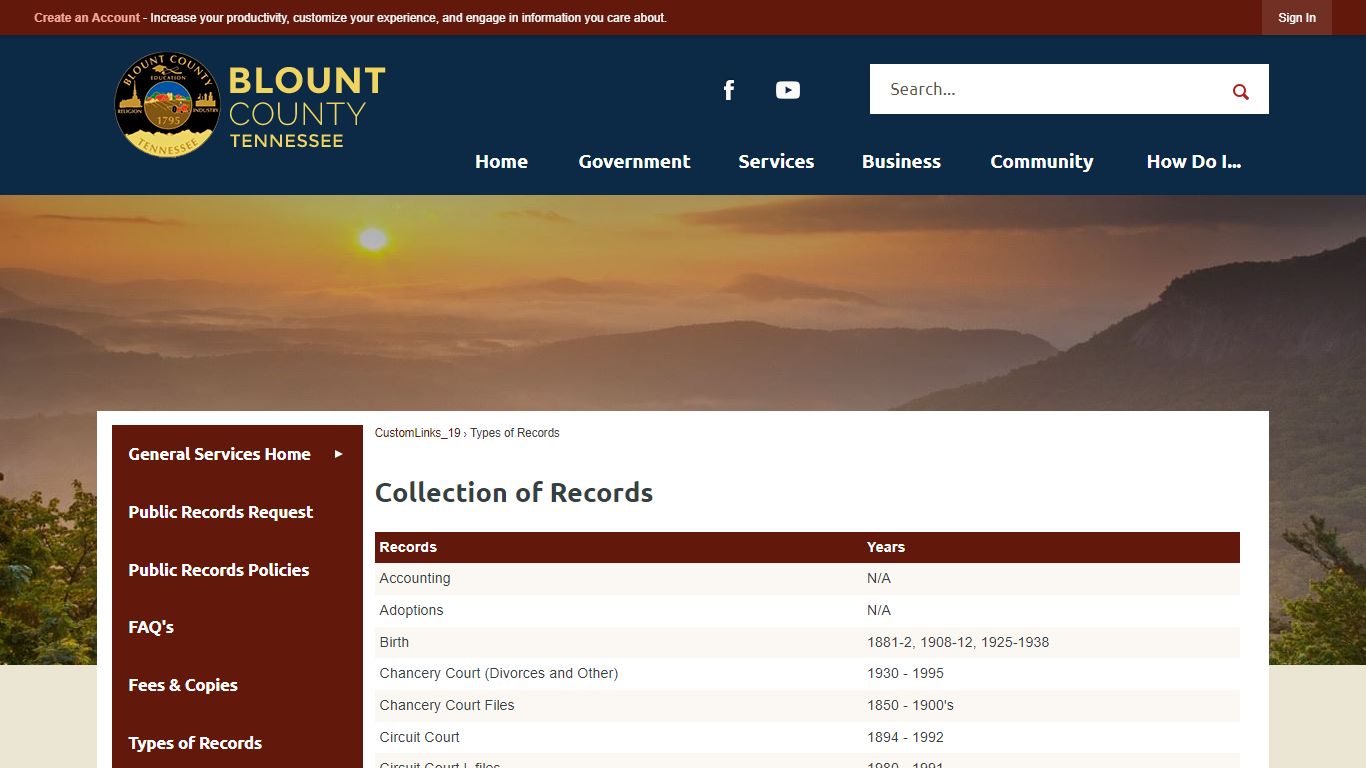
Task: Click the 1894 - 1992 years value
Action: click(905, 737)
